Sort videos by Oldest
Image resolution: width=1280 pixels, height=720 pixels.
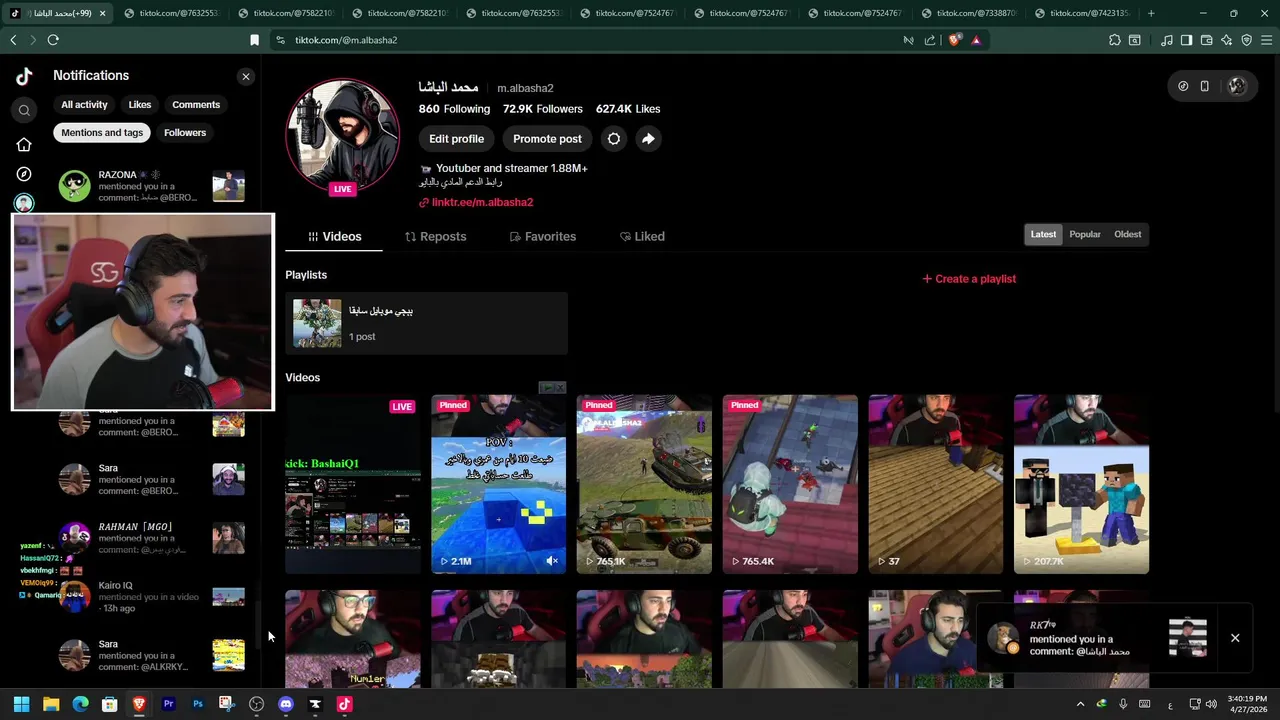[x=1127, y=234]
